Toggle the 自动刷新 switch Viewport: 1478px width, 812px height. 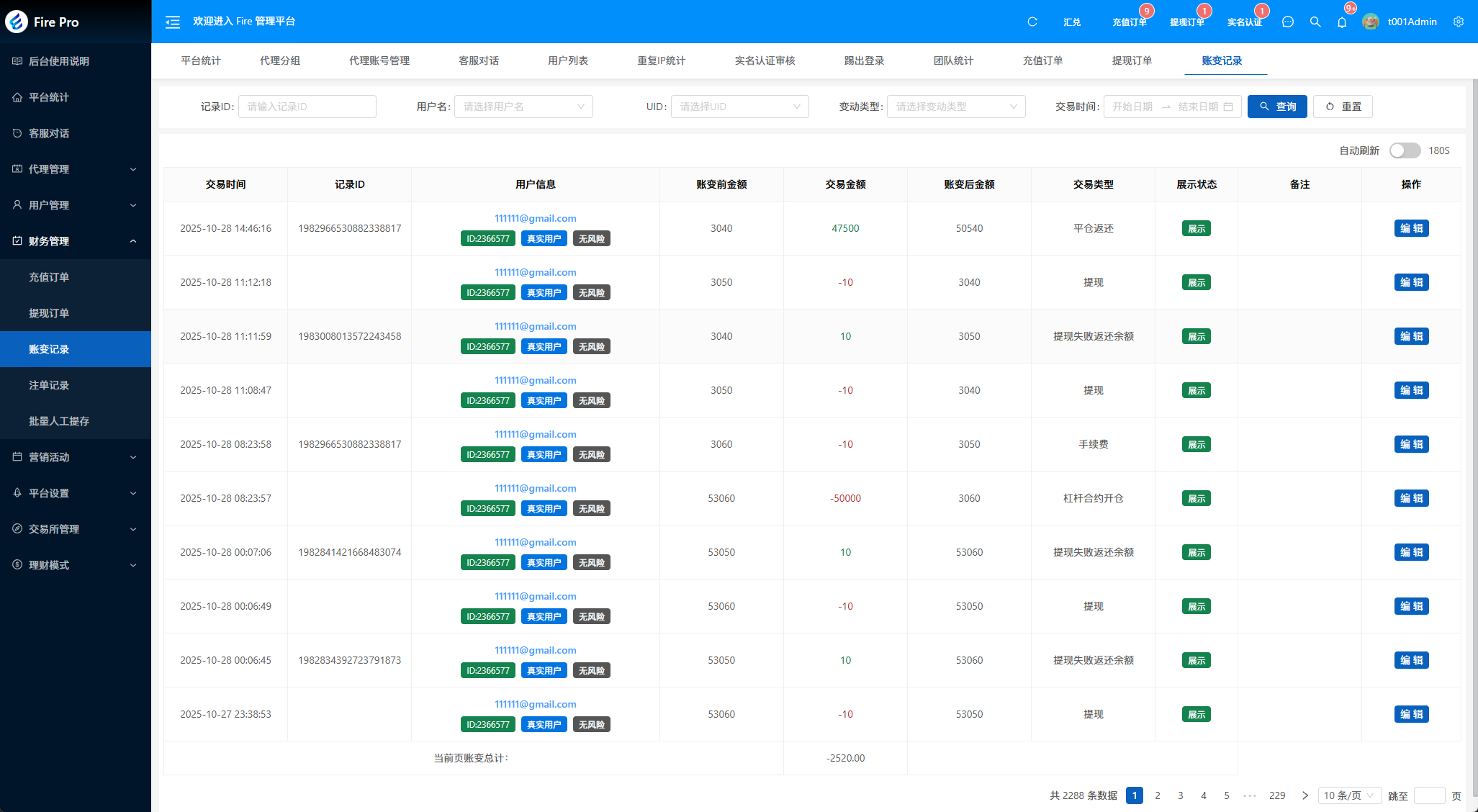[x=1404, y=150]
